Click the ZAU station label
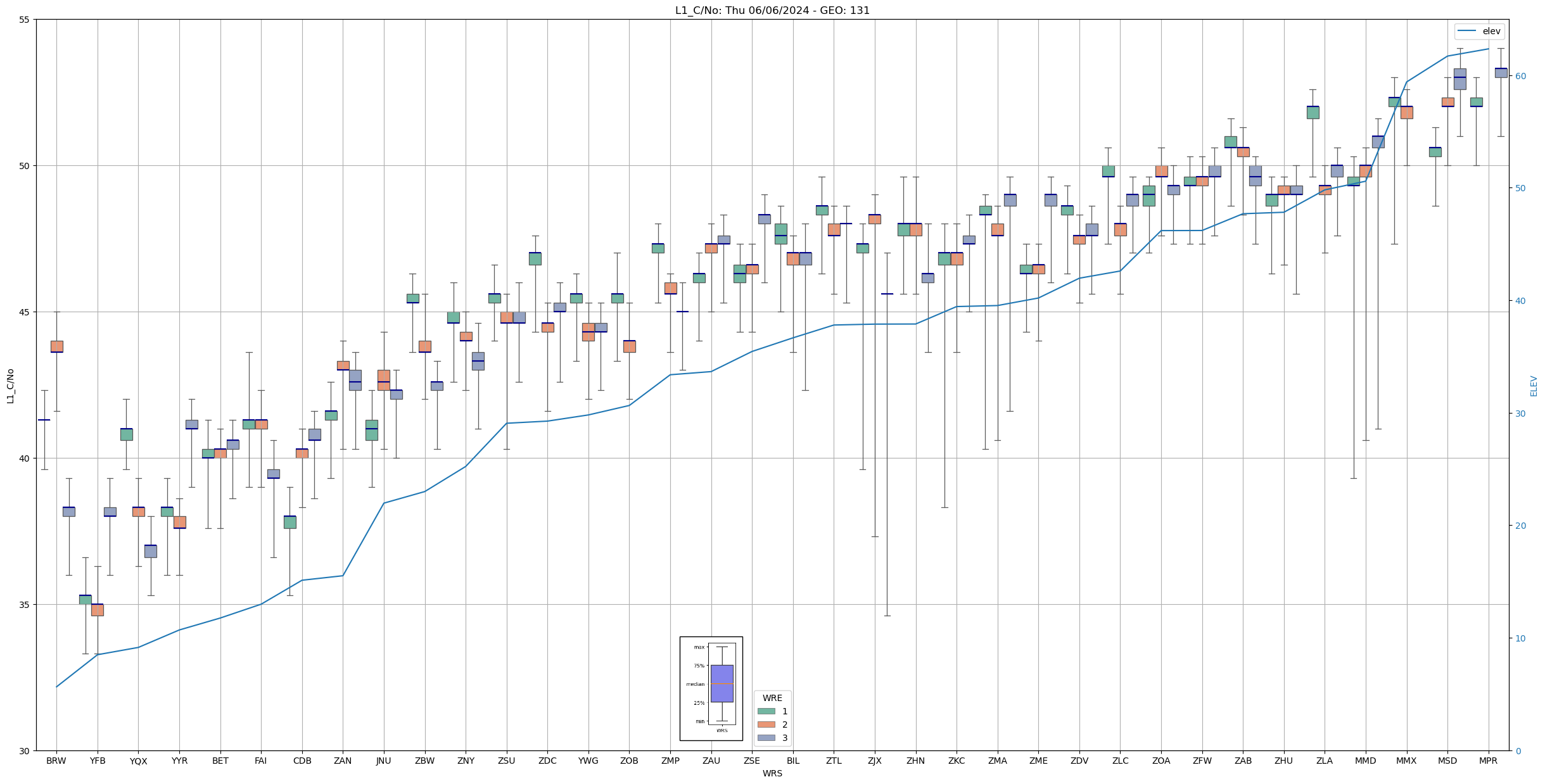This screenshot has height=784, width=1545. [711, 761]
